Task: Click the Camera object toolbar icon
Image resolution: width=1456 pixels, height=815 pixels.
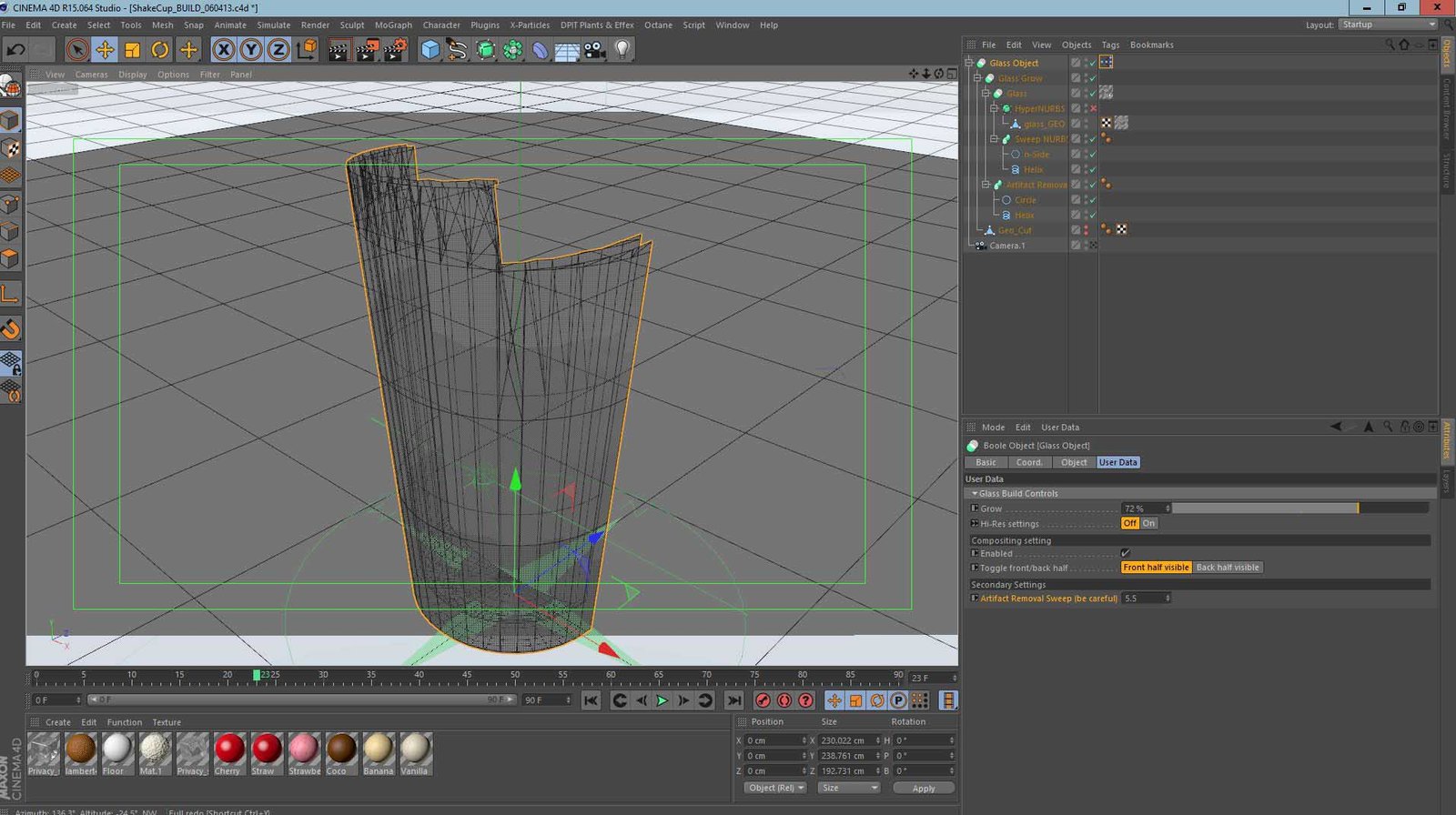Action: click(595, 50)
